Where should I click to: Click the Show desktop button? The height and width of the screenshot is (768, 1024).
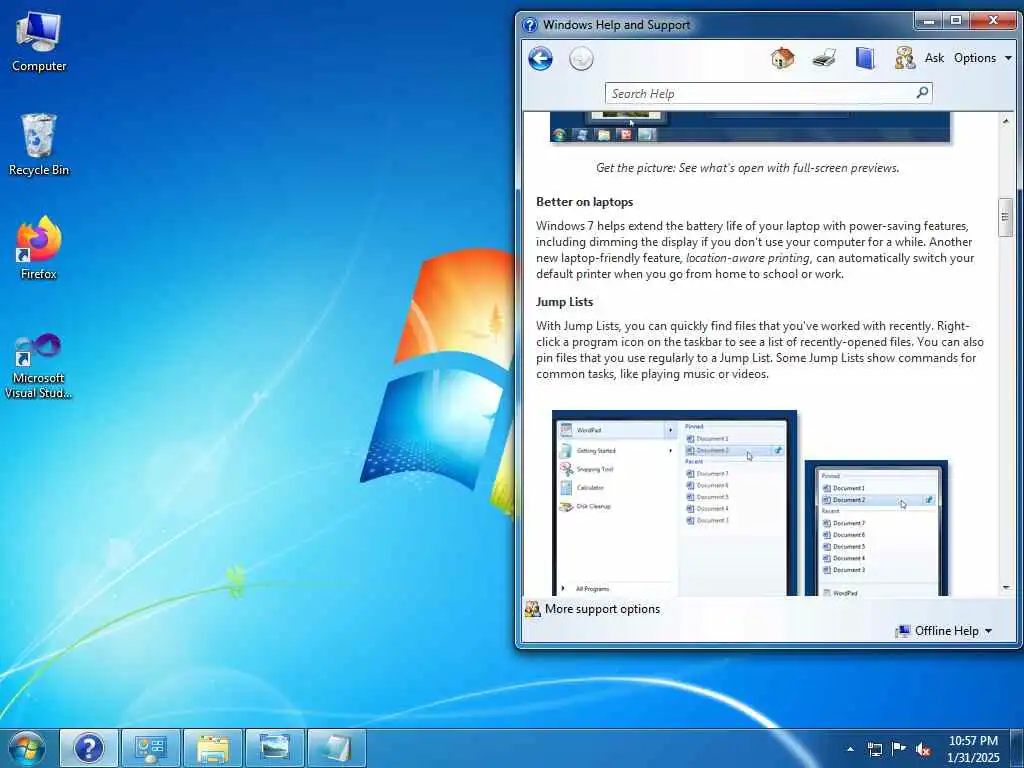(x=1017, y=748)
